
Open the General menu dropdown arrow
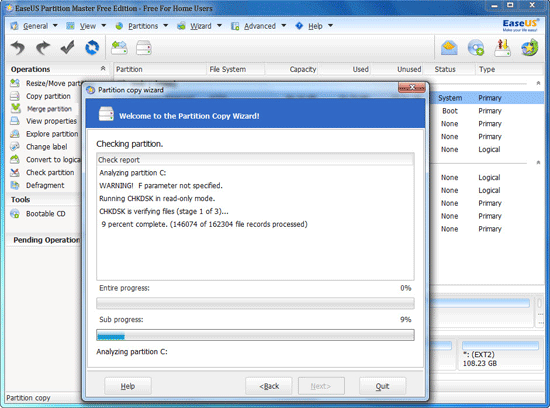pos(55,26)
